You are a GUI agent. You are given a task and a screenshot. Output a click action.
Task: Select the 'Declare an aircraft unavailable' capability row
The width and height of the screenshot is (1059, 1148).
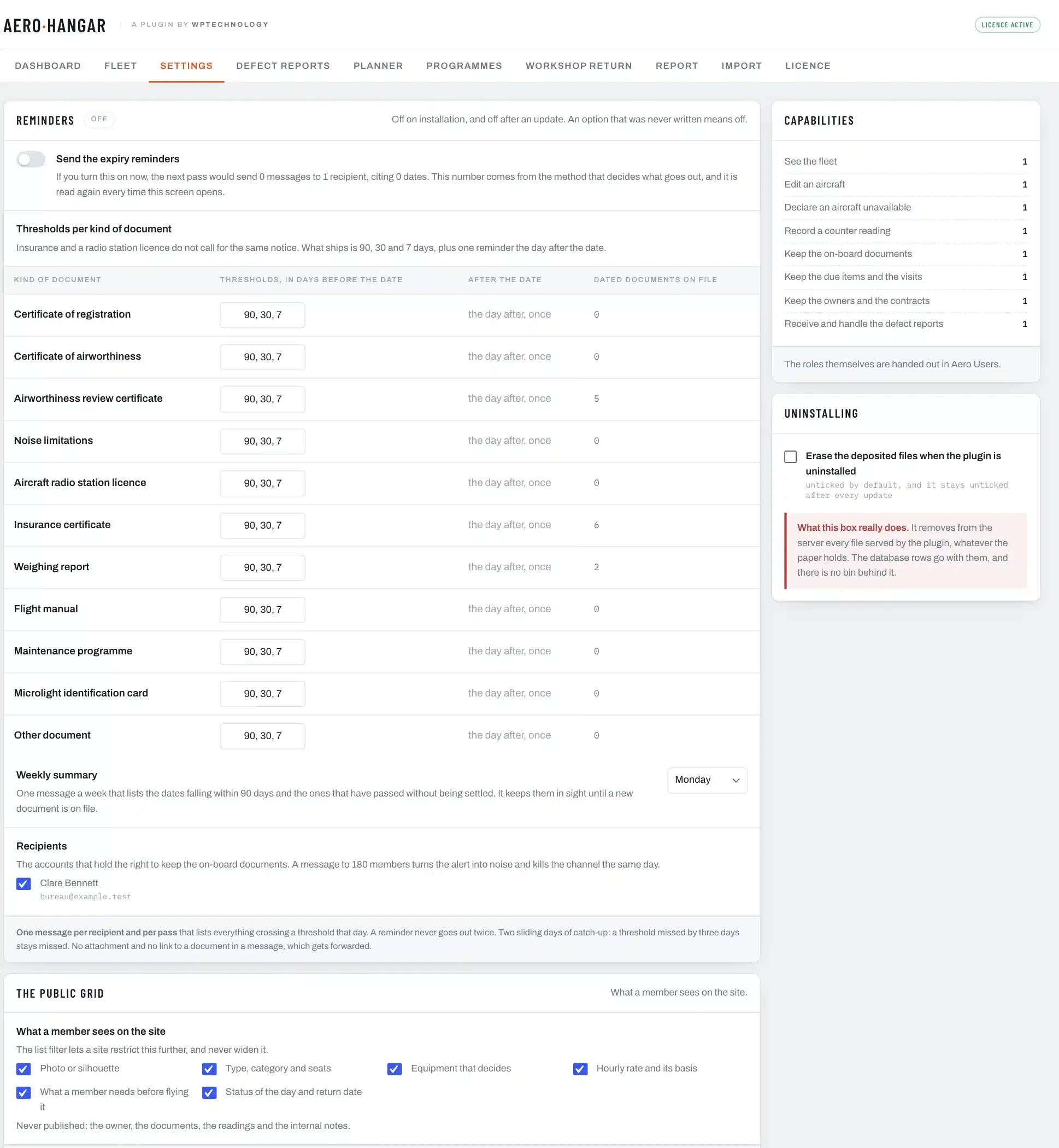point(905,208)
